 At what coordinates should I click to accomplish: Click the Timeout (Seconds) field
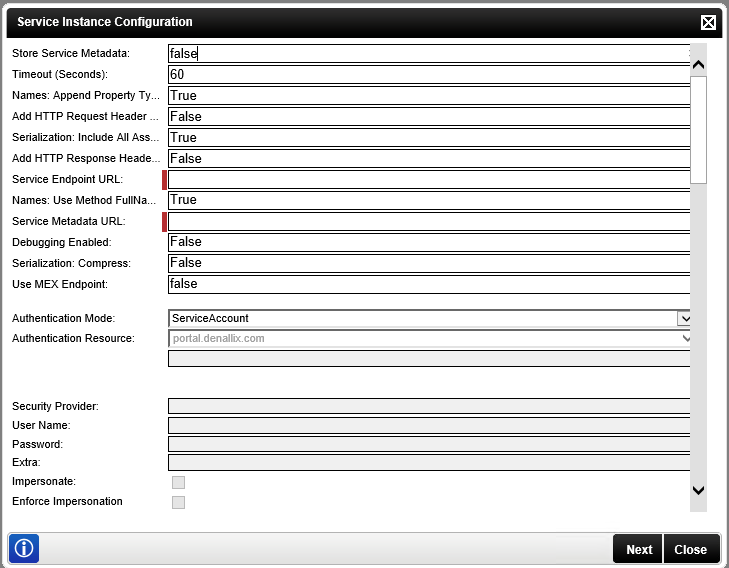[429, 74]
